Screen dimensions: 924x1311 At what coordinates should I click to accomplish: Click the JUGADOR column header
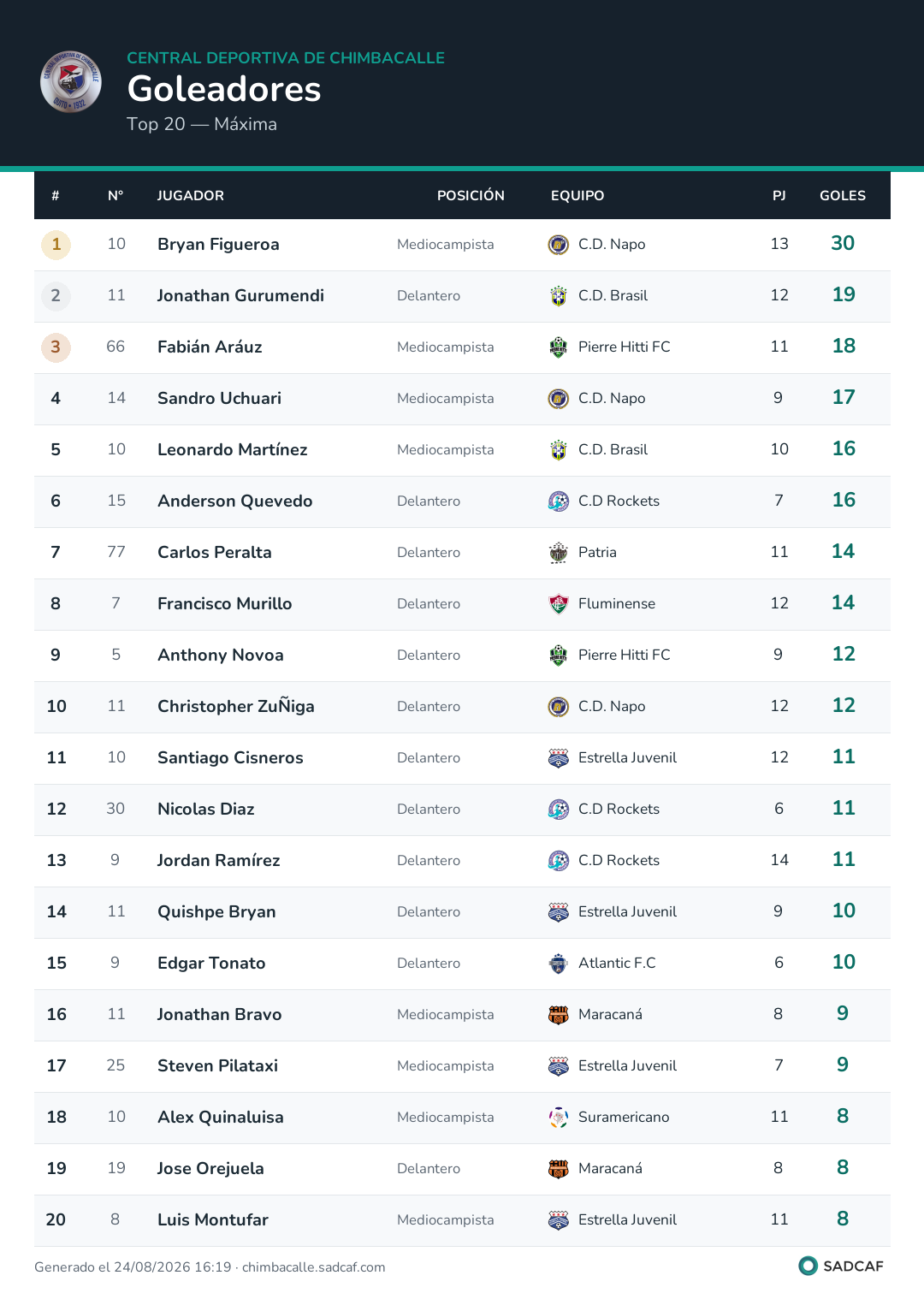coord(191,196)
